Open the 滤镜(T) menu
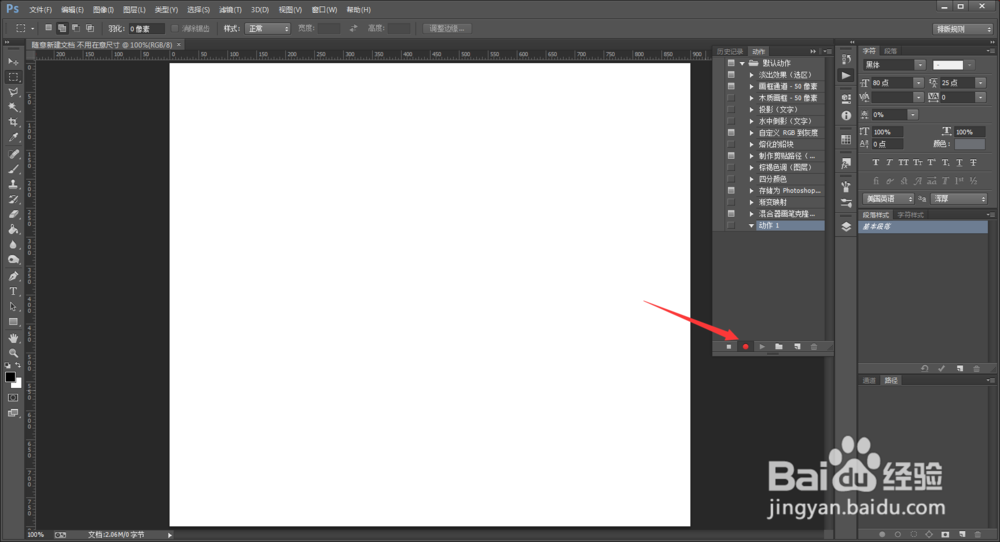This screenshot has height=542, width=1000. point(230,10)
